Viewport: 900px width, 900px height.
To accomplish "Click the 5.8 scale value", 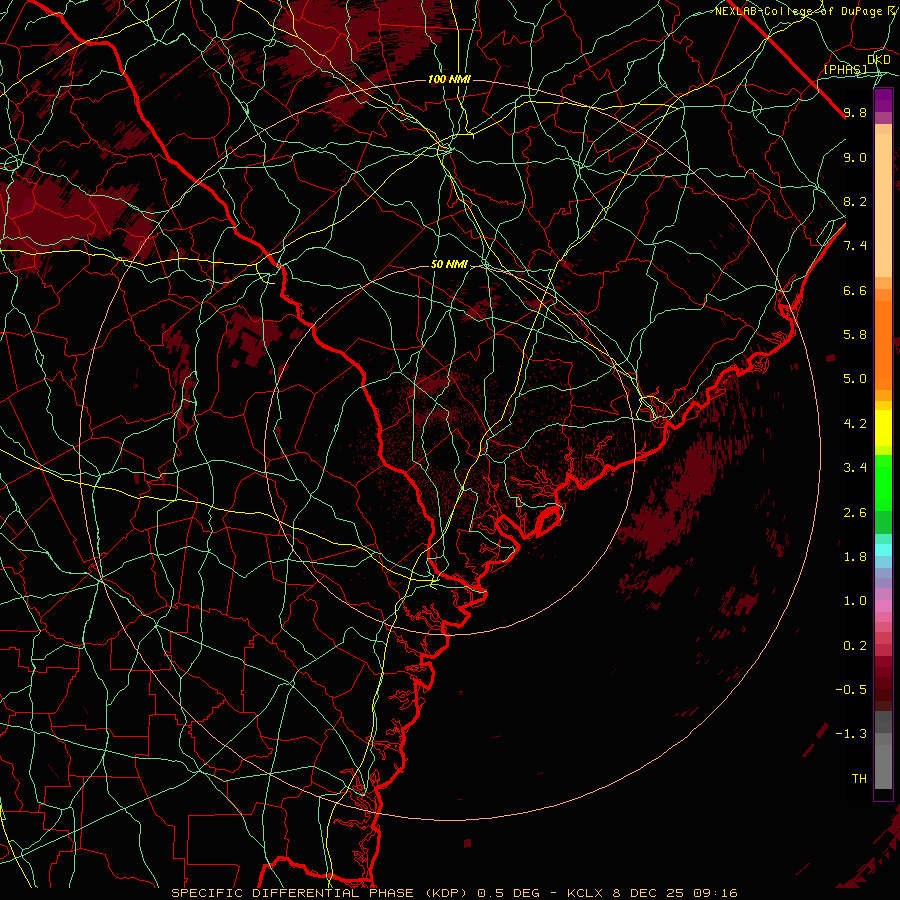I will pos(855,335).
